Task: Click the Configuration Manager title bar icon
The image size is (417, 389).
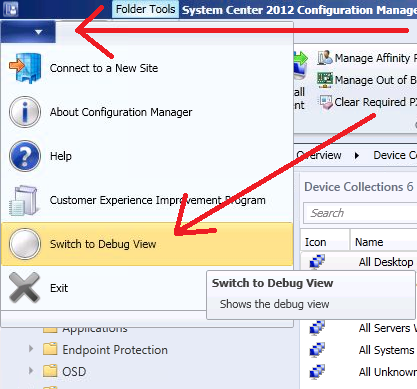Action: 10,9
